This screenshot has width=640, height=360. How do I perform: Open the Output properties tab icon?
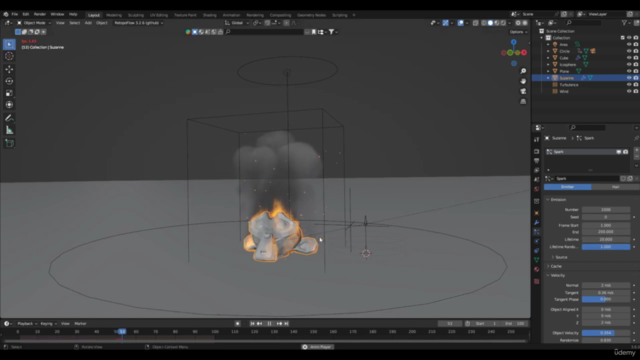pos(536,161)
